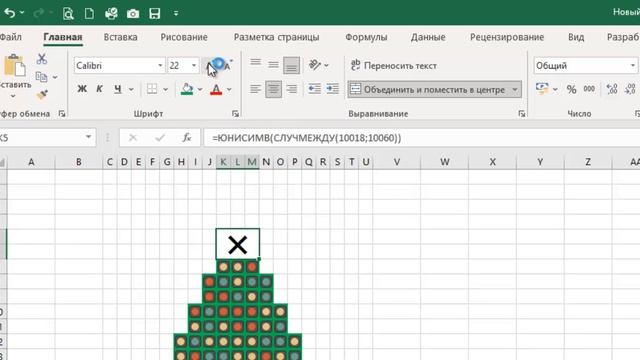Viewport: 640px width, 360px height.
Task: Toggle center horizontal alignment
Action: 273,89
